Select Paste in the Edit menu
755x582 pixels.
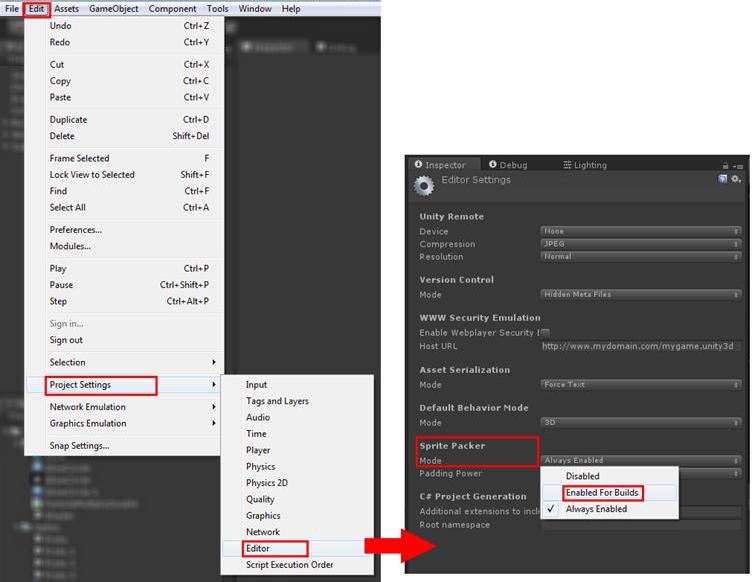coord(125,97)
